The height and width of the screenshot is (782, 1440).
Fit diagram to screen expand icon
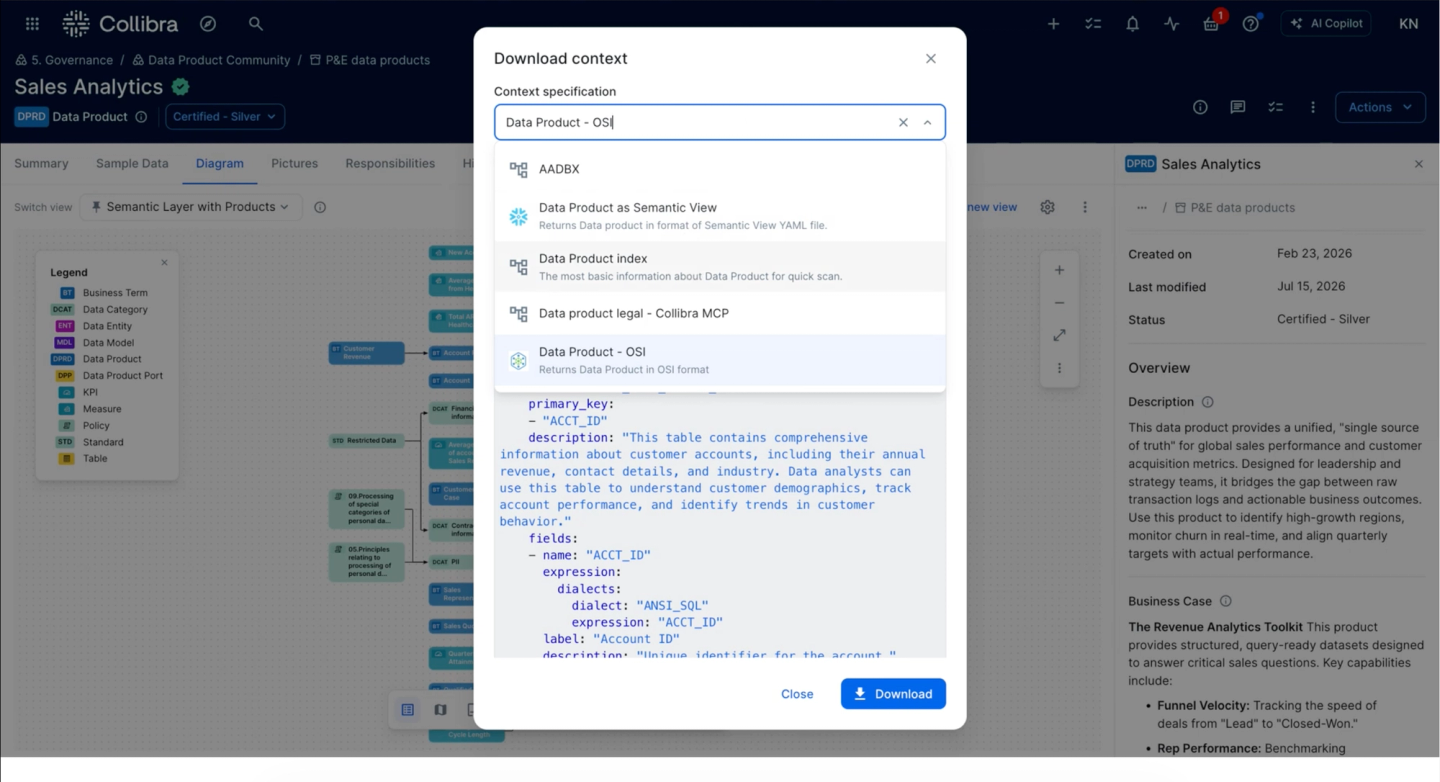[x=1059, y=335]
